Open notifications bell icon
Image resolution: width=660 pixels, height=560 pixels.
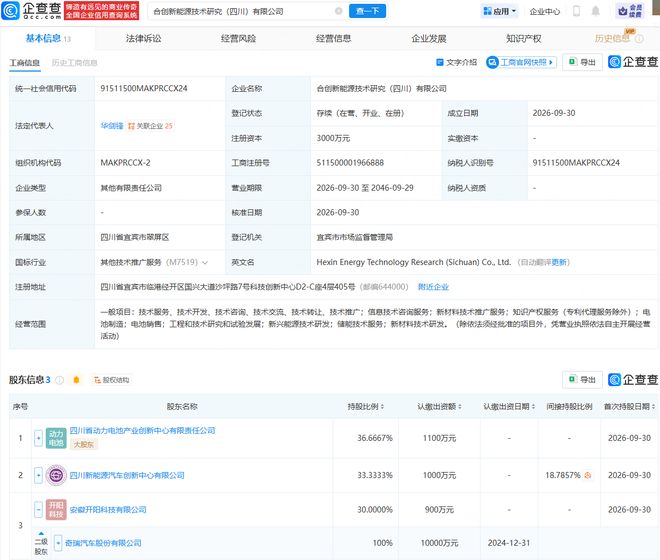595,11
